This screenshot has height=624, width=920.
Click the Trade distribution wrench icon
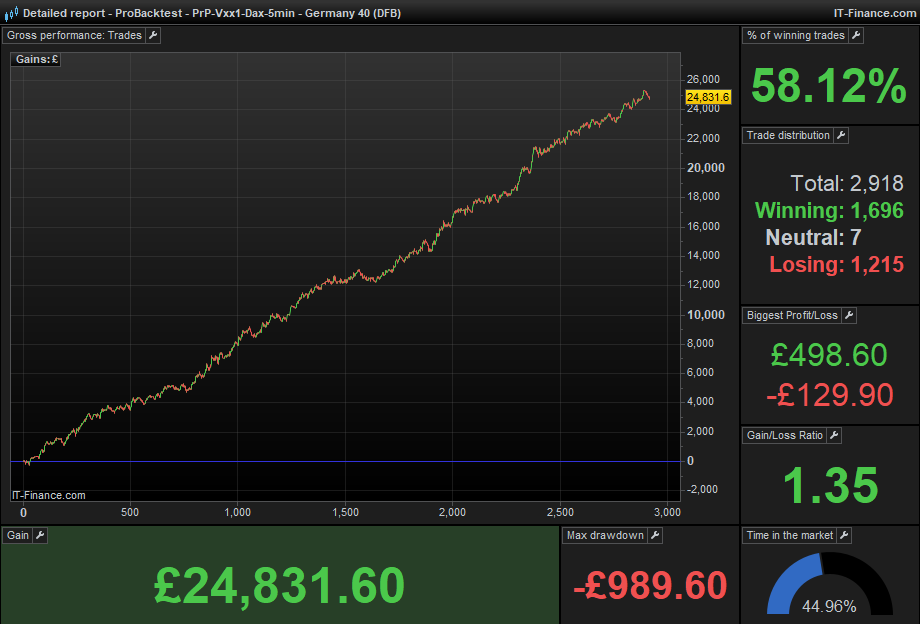pos(841,135)
